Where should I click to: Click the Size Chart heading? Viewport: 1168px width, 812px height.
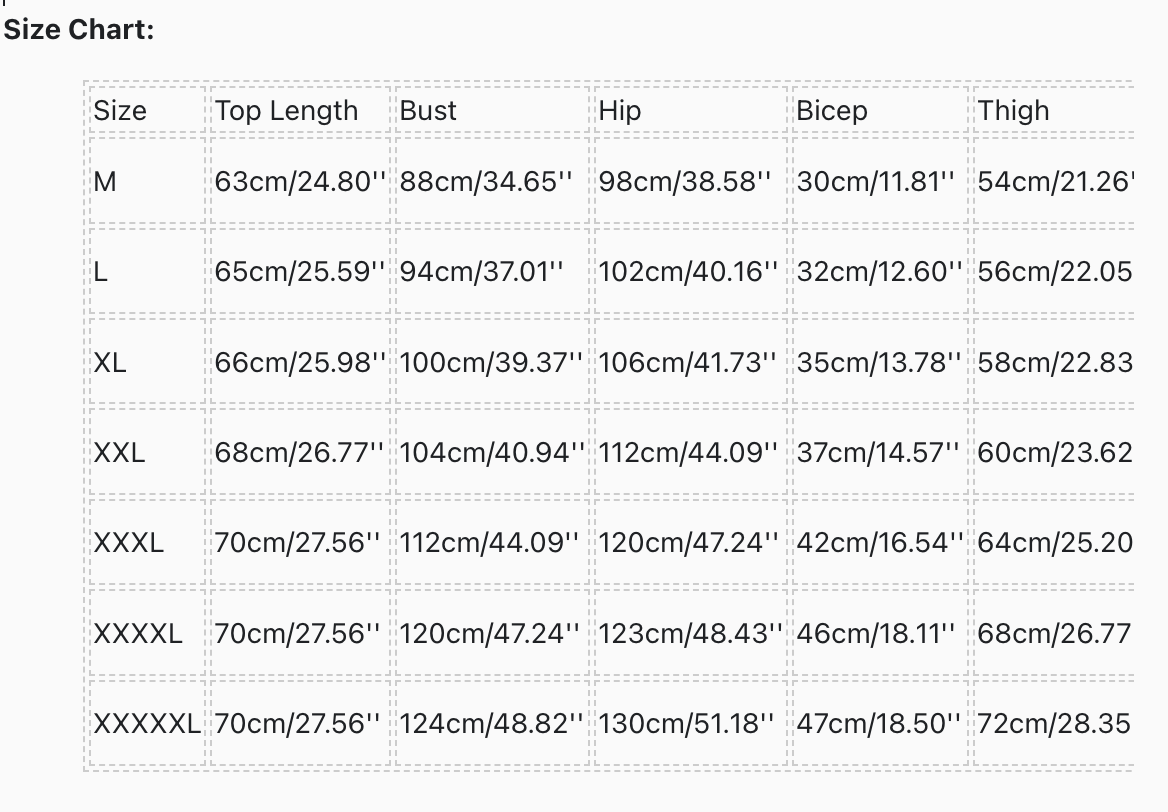(x=79, y=30)
